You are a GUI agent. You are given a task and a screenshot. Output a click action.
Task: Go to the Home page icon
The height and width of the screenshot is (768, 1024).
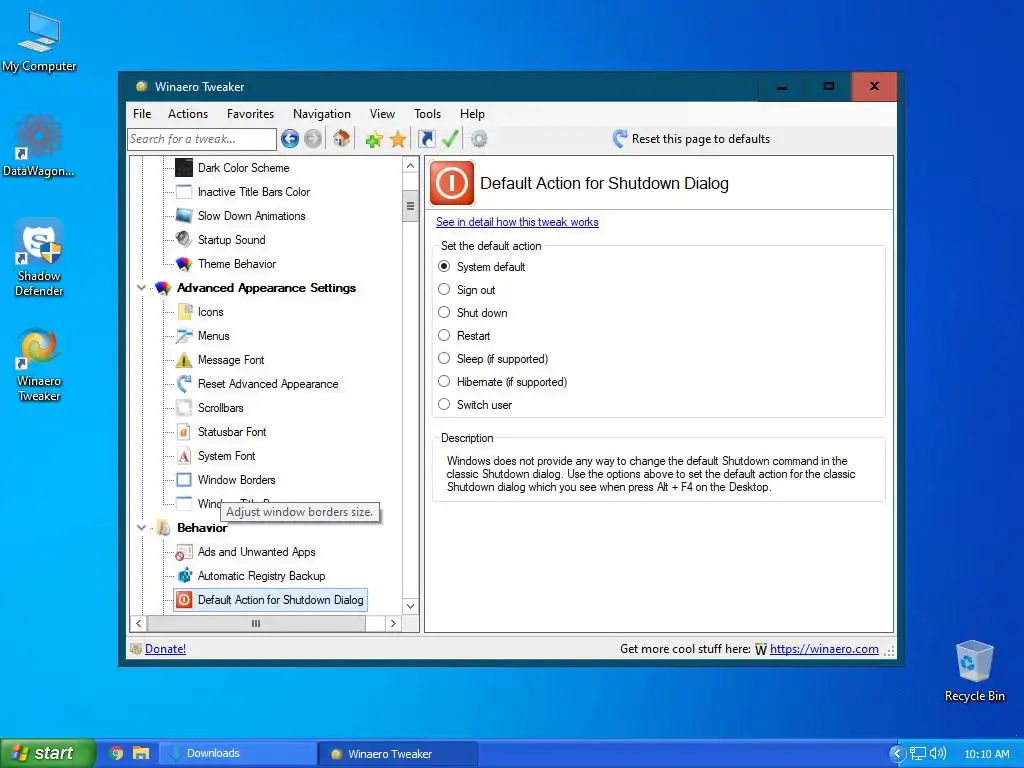click(342, 138)
